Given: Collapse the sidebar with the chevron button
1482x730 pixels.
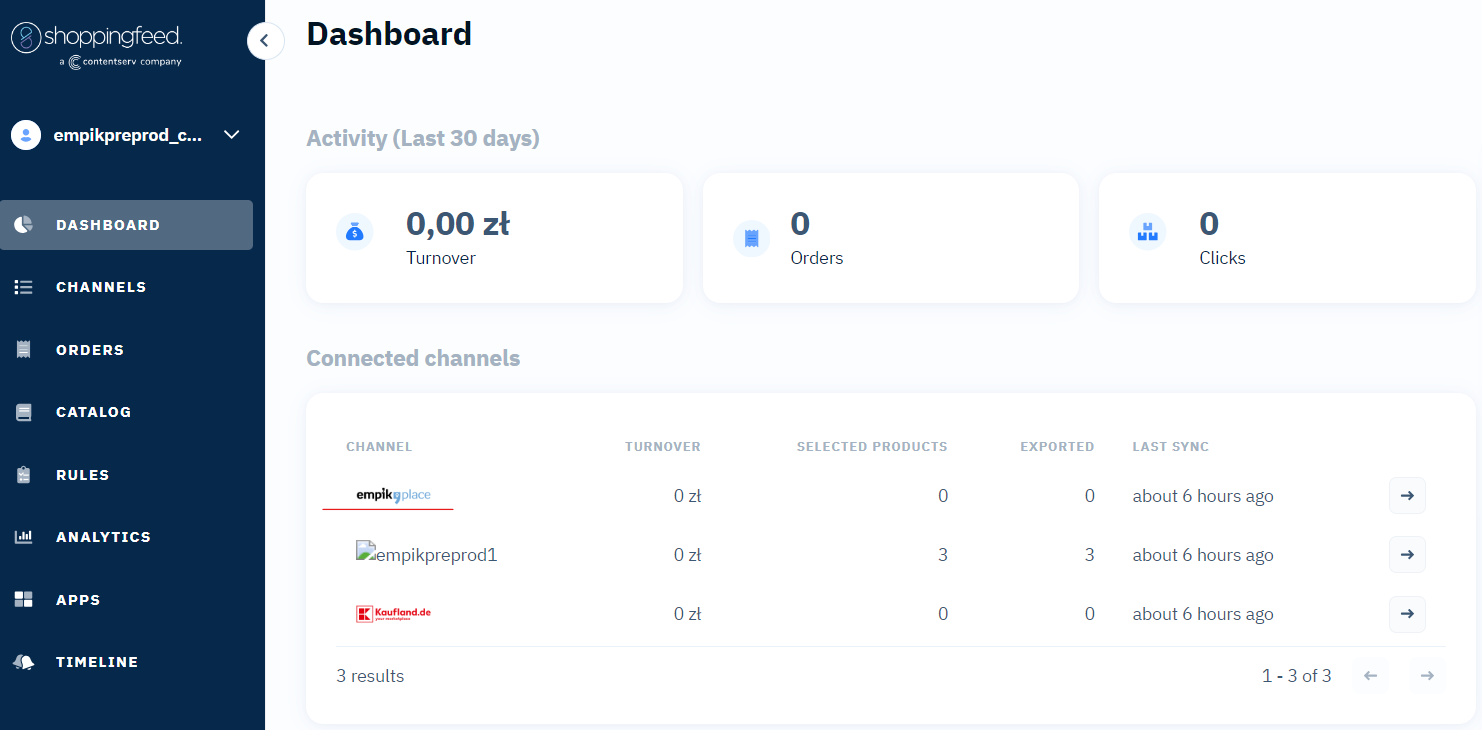Looking at the screenshot, I should pyautogui.click(x=265, y=41).
